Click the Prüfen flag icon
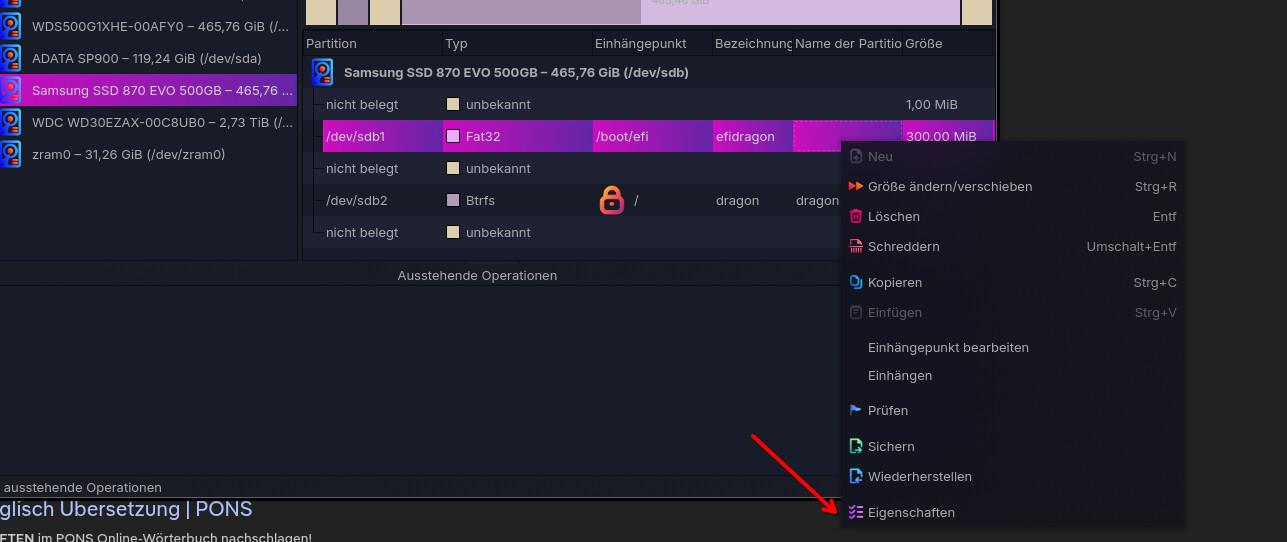1287x542 pixels. [855, 410]
